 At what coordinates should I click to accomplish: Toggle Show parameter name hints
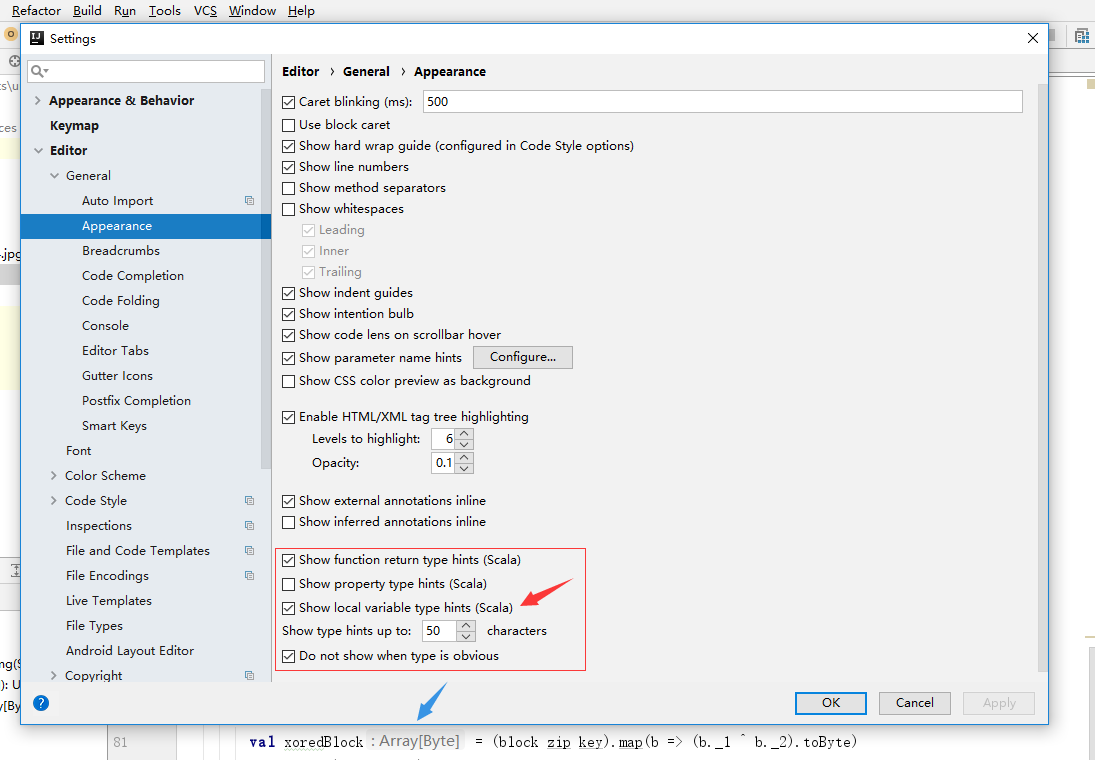pyautogui.click(x=288, y=358)
